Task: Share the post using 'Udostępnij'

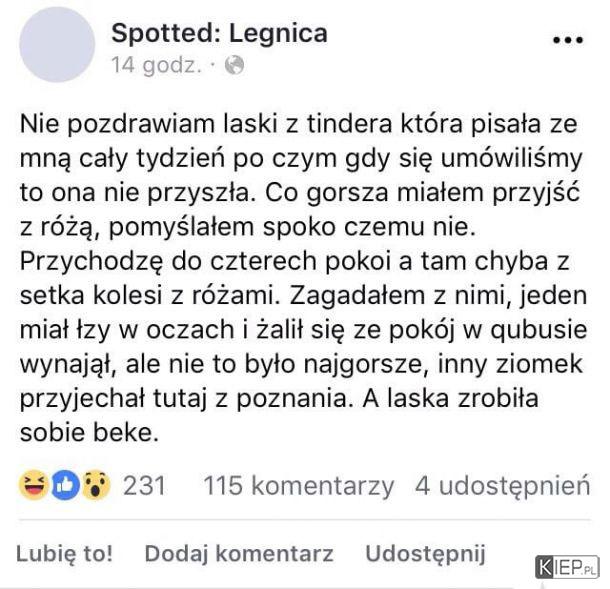Action: click(425, 554)
